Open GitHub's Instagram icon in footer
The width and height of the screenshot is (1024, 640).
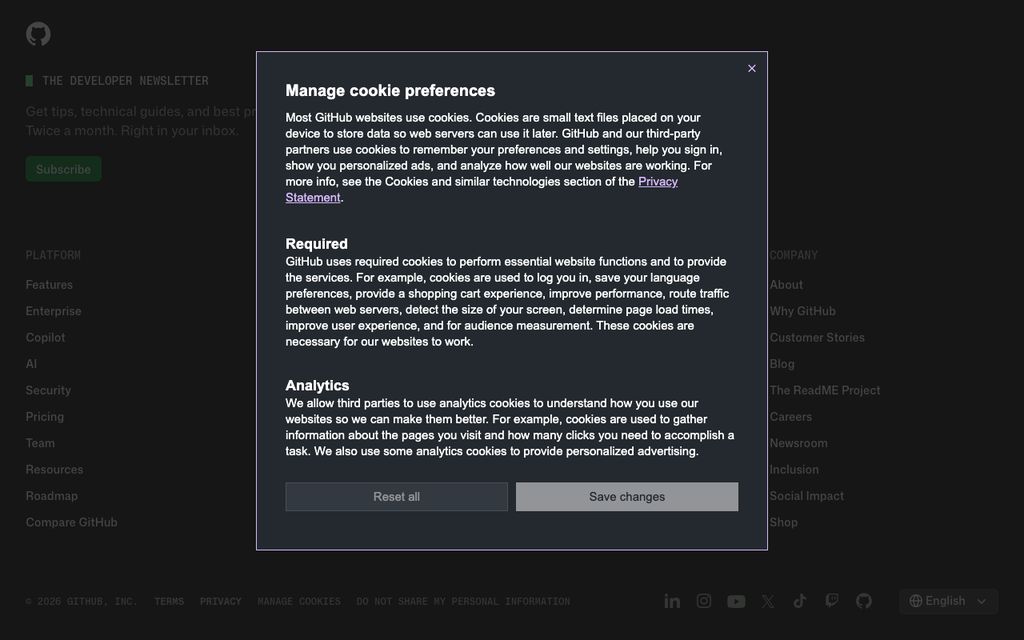pos(704,601)
